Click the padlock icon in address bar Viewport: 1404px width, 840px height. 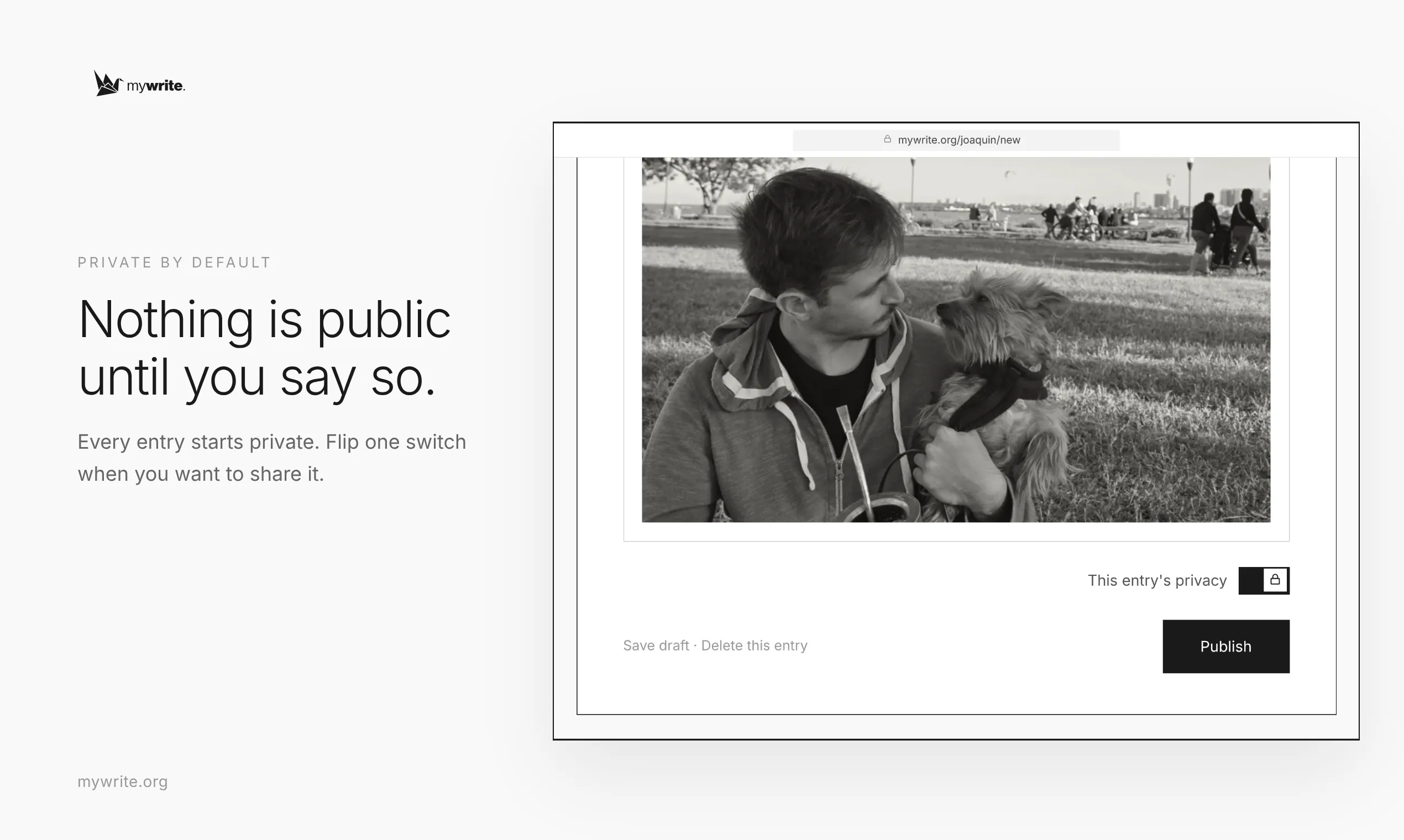pos(888,139)
